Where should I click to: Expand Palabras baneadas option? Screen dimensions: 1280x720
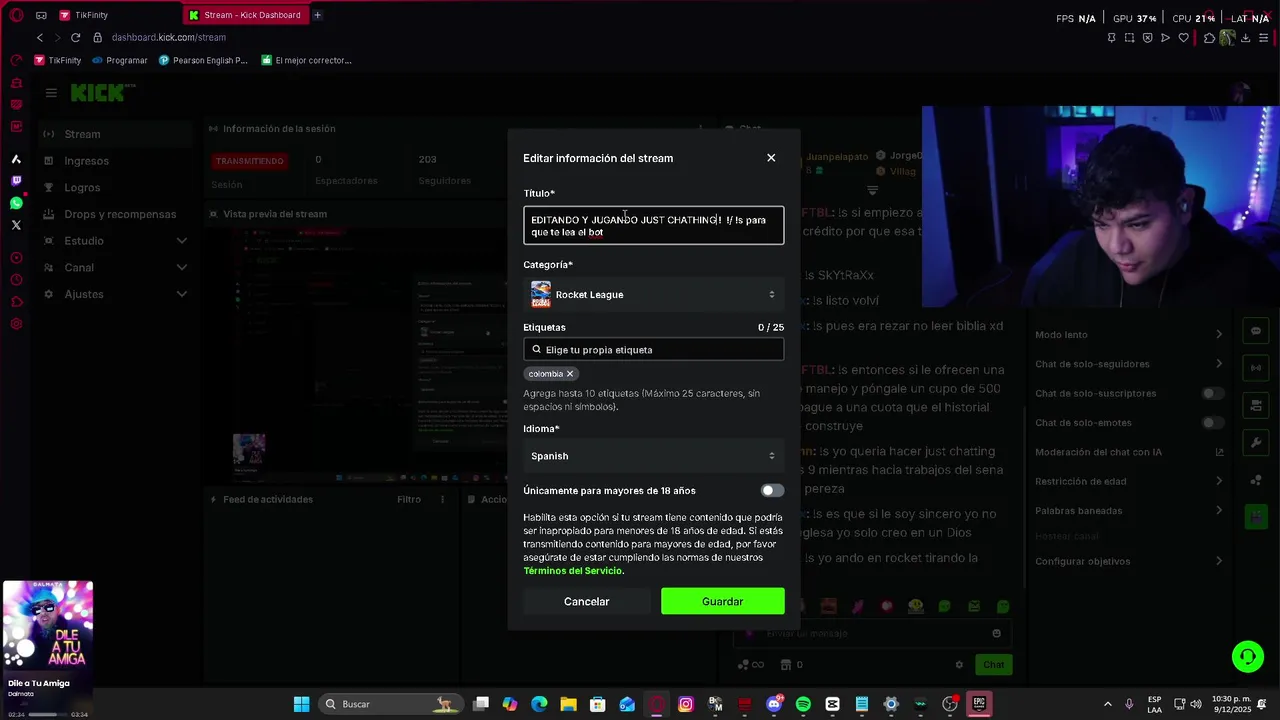point(1128,511)
